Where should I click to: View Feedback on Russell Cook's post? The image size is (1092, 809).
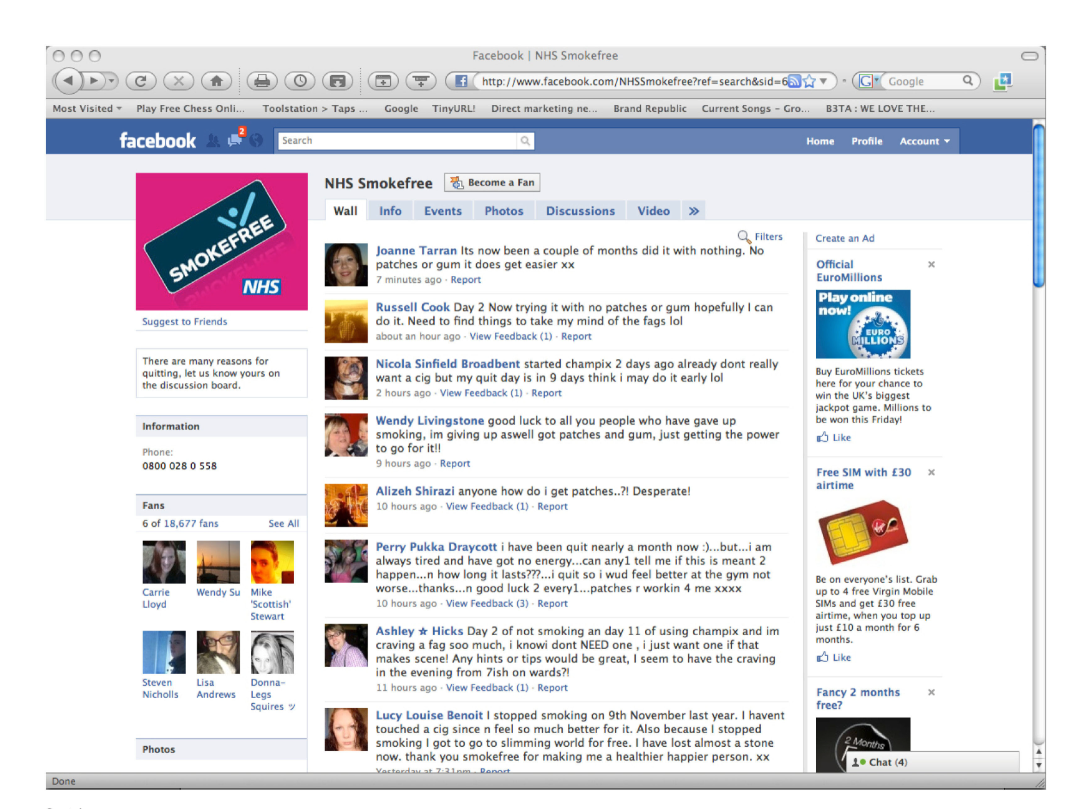(510, 336)
